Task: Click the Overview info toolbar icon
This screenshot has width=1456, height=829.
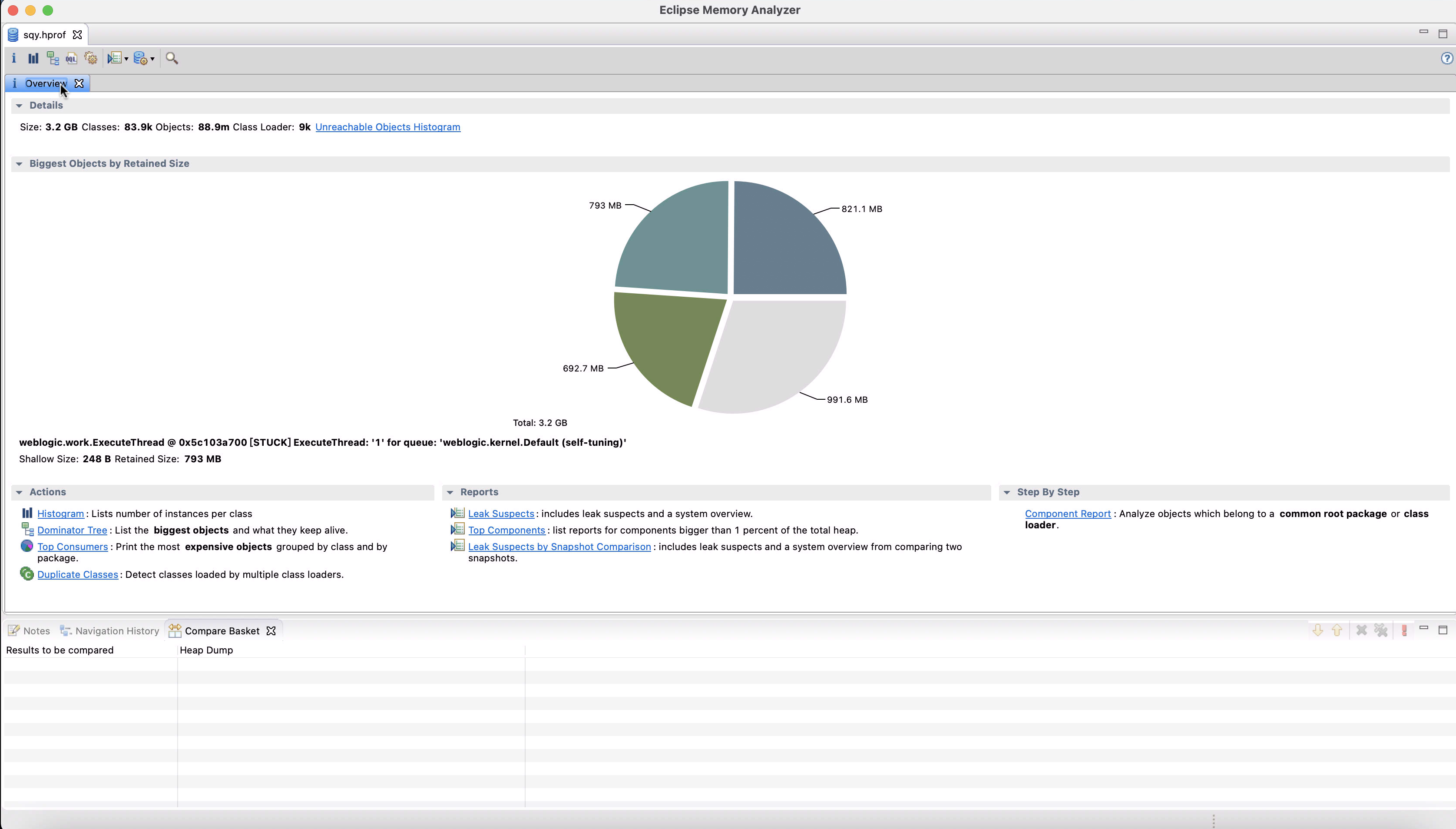Action: (13, 58)
